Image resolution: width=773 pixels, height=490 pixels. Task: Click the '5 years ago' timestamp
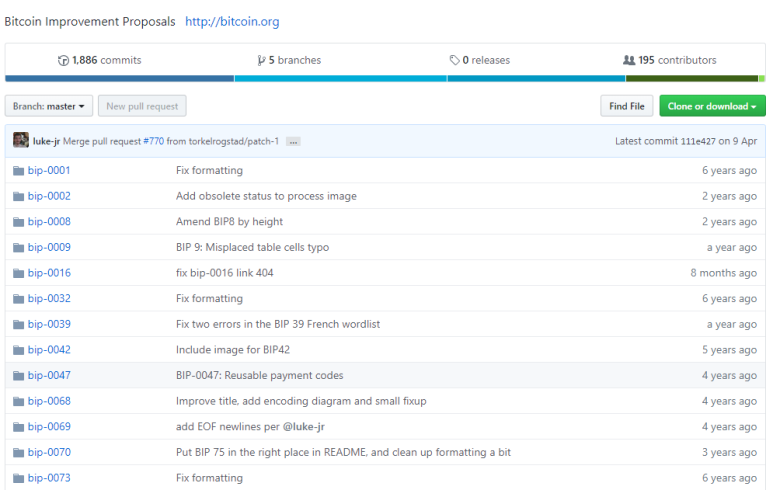729,350
